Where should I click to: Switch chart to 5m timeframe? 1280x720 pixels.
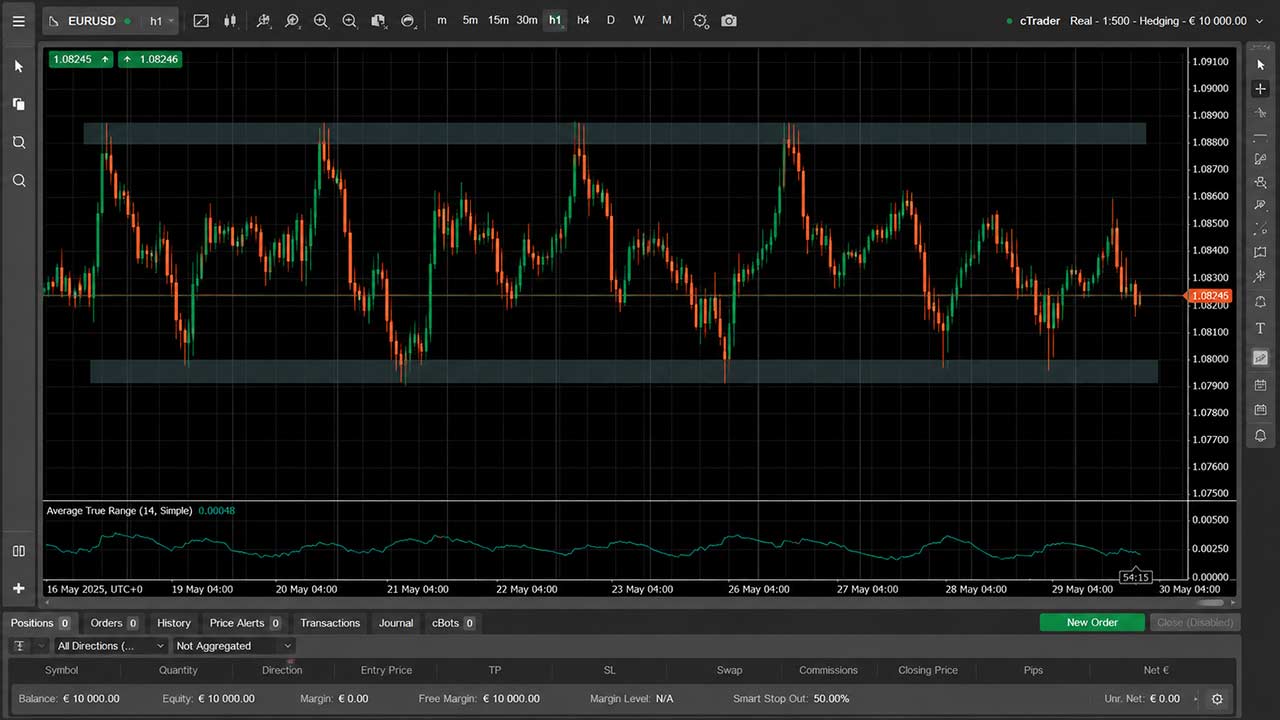470,21
